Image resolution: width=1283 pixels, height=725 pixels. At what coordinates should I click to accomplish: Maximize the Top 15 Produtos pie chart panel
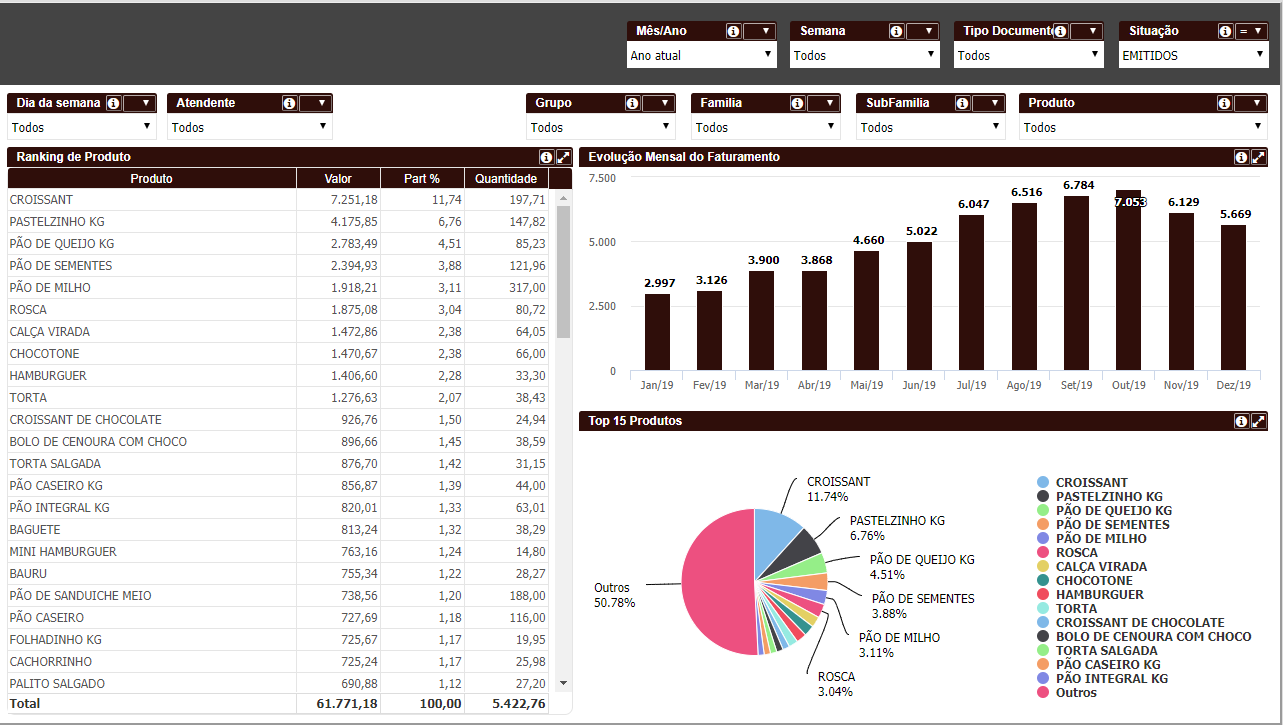click(x=1258, y=421)
